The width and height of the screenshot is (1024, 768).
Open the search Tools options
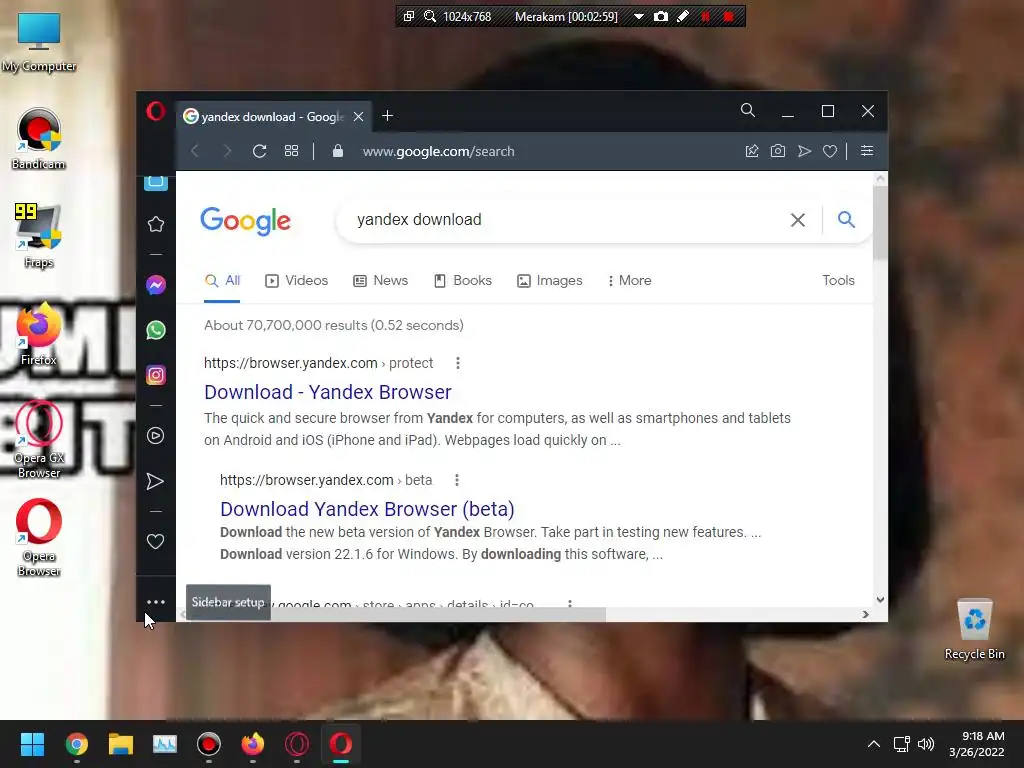click(x=839, y=280)
